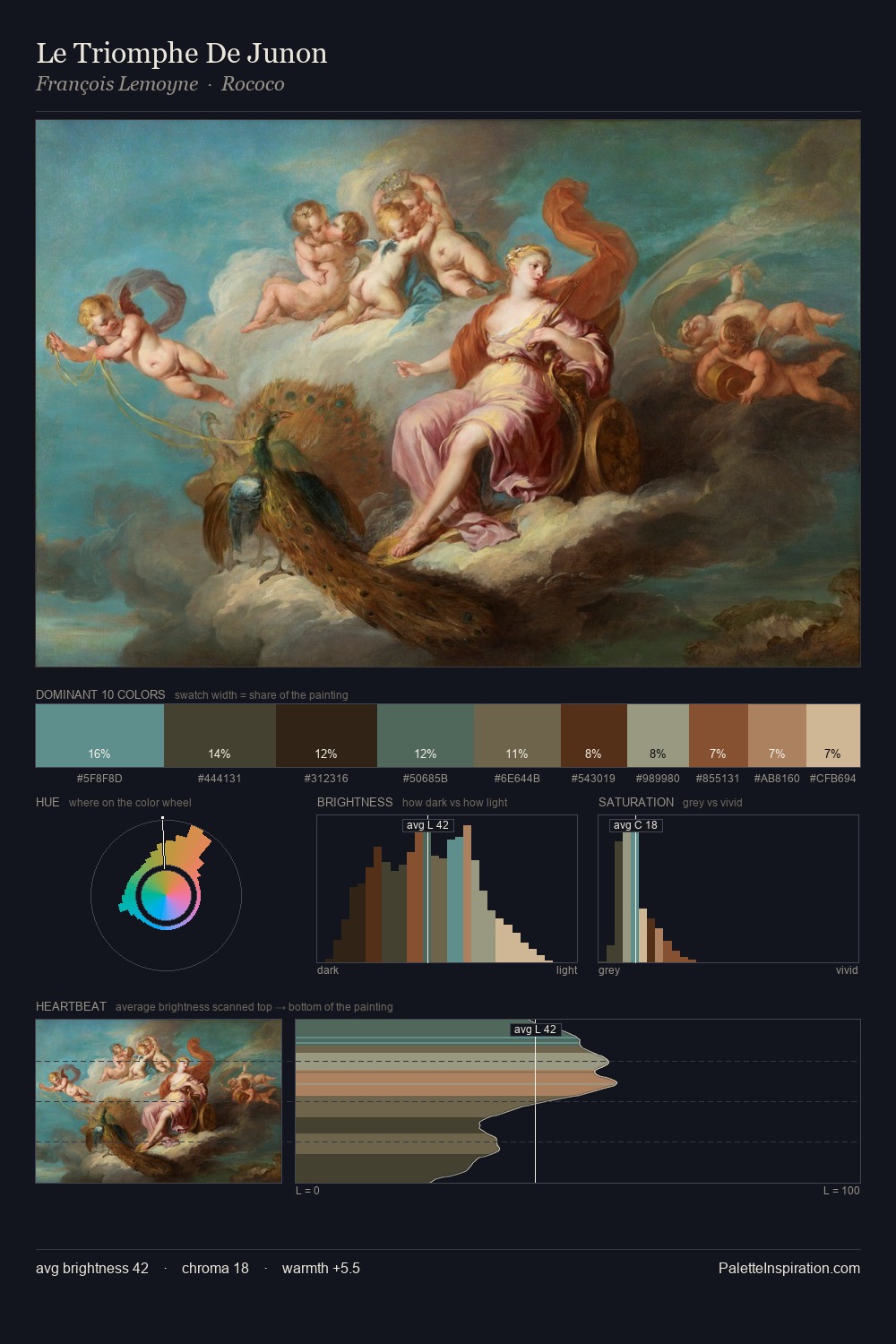Viewport: 896px width, 1344px height.
Task: Click the hue color wheel chart
Action: [166, 894]
